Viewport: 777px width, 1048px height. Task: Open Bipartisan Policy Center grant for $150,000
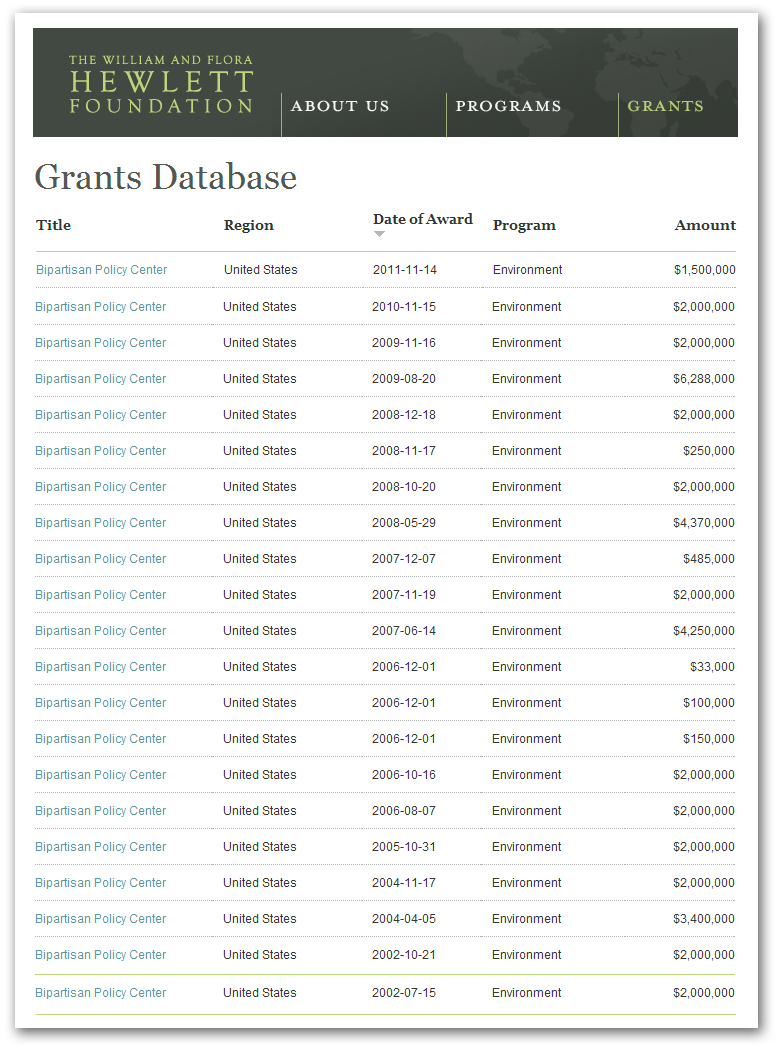[x=100, y=740]
